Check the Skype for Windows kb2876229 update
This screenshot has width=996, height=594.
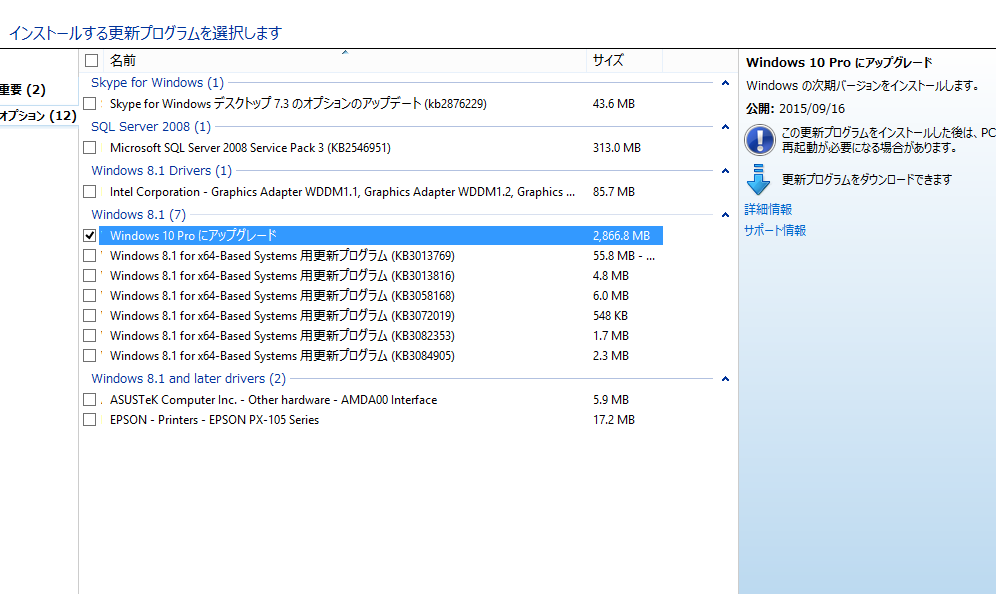coord(90,104)
